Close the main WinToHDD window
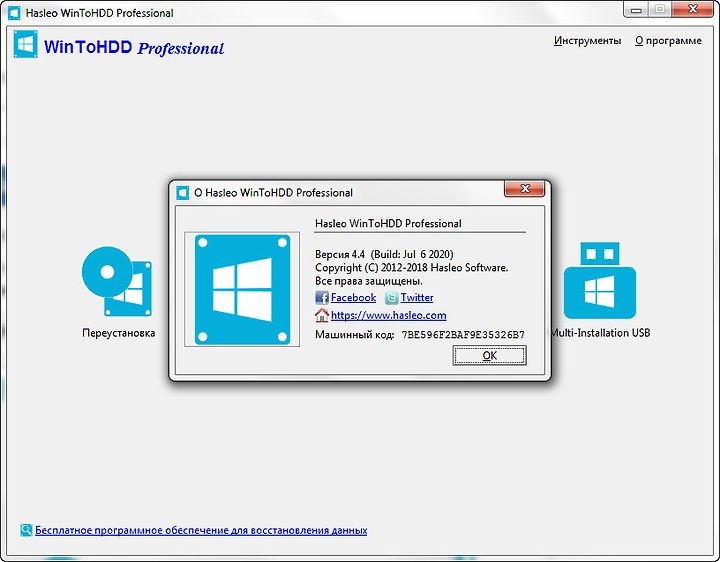Image resolution: width=720 pixels, height=562 pixels. click(x=693, y=10)
